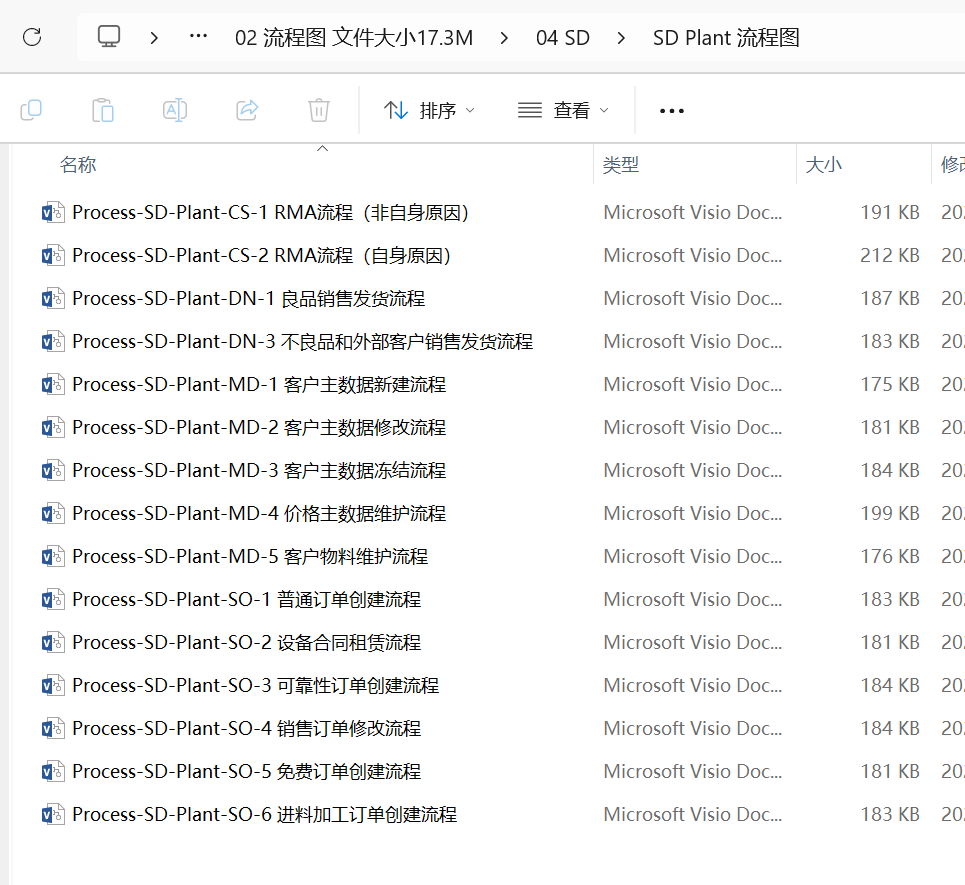Click the Delete trash bin icon

(318, 110)
